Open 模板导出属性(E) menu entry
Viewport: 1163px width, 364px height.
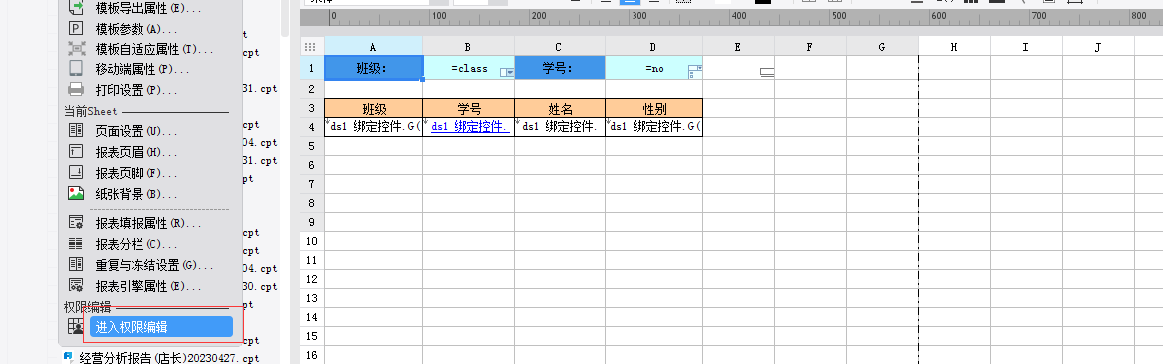coord(148,8)
